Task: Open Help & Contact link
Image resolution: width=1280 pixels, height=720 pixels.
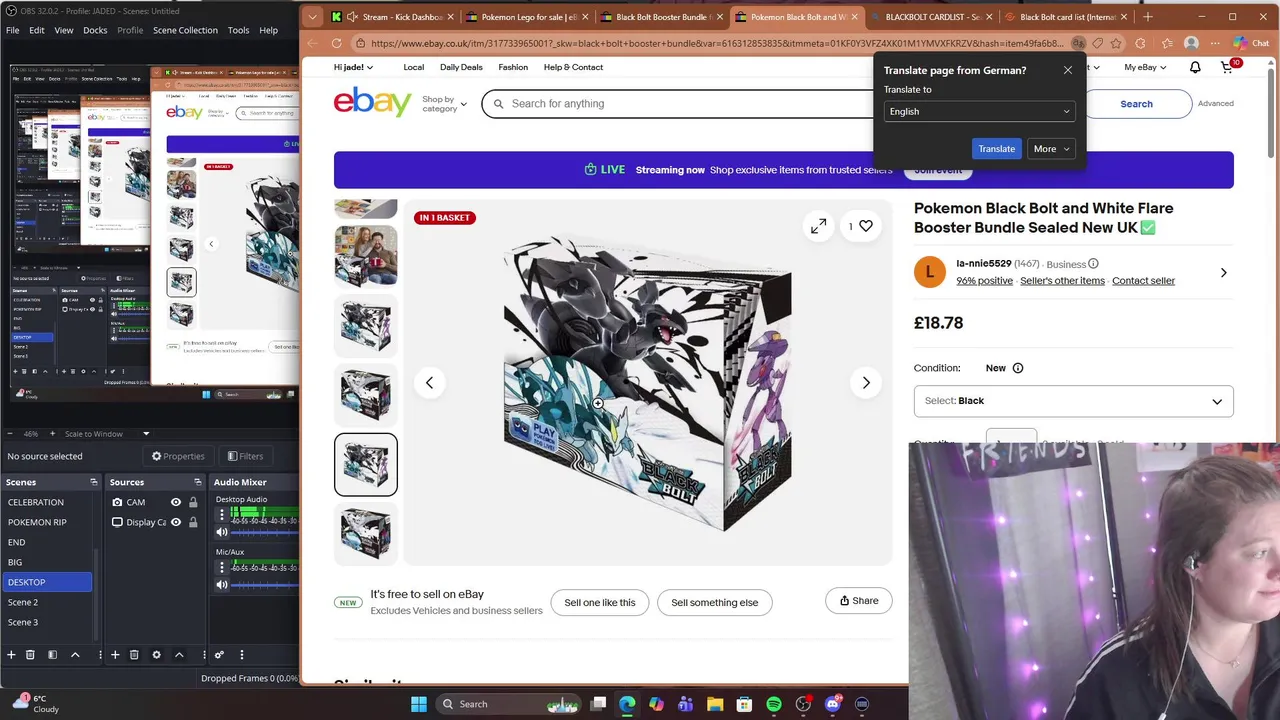Action: click(x=573, y=67)
